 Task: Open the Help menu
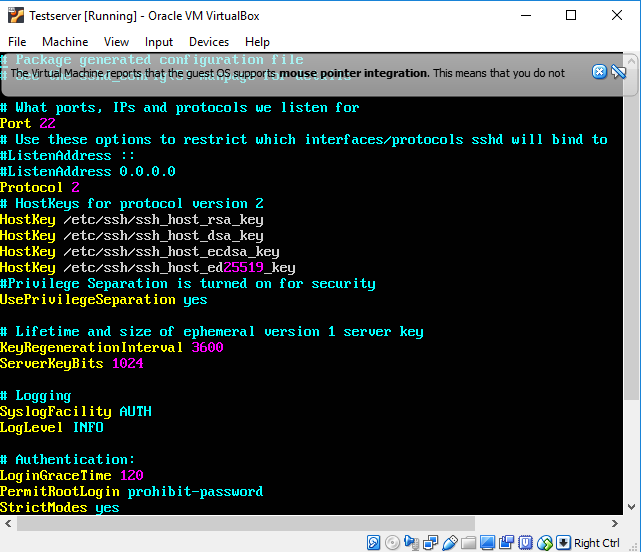click(257, 42)
